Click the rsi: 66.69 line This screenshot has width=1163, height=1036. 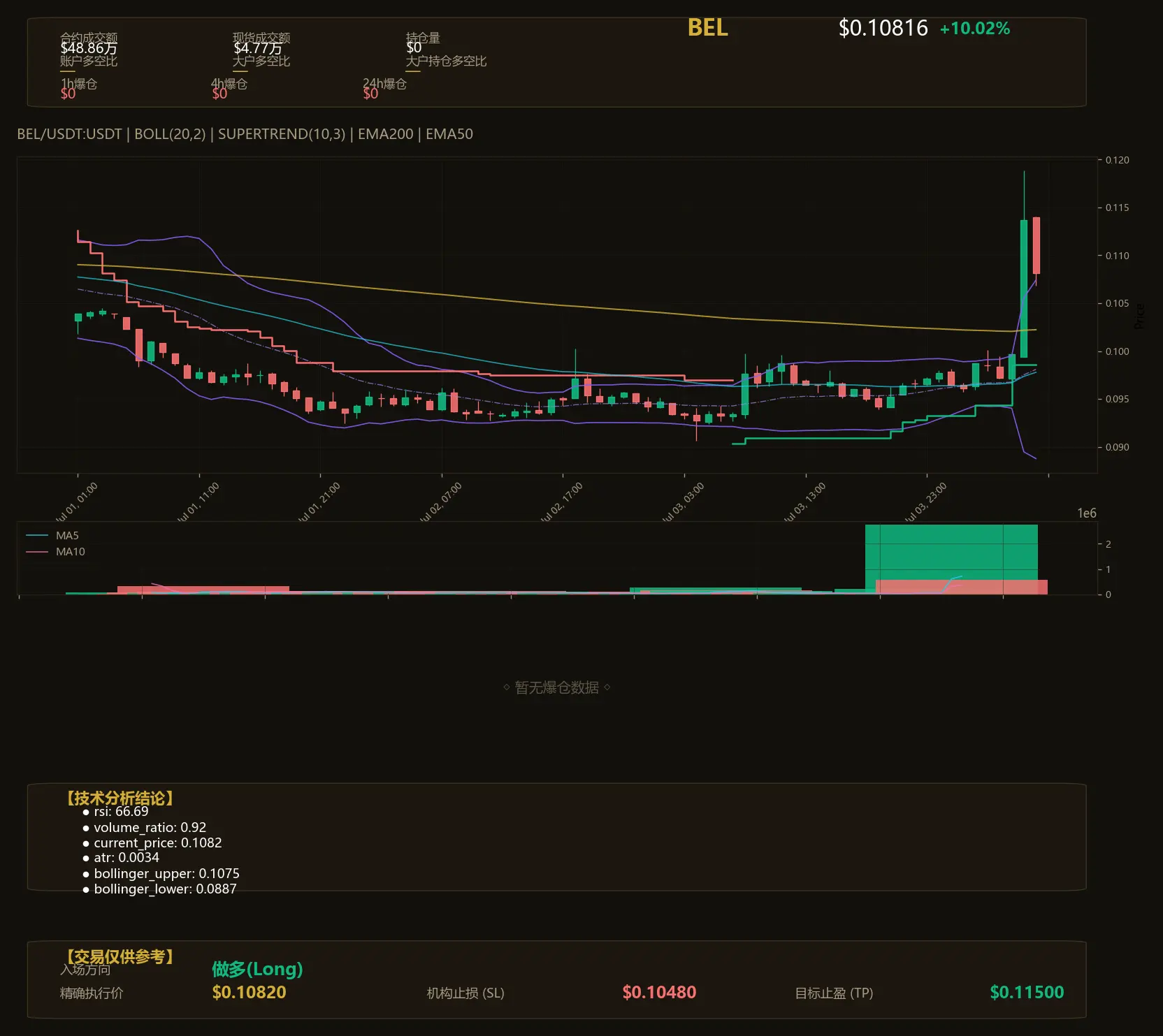[x=121, y=812]
